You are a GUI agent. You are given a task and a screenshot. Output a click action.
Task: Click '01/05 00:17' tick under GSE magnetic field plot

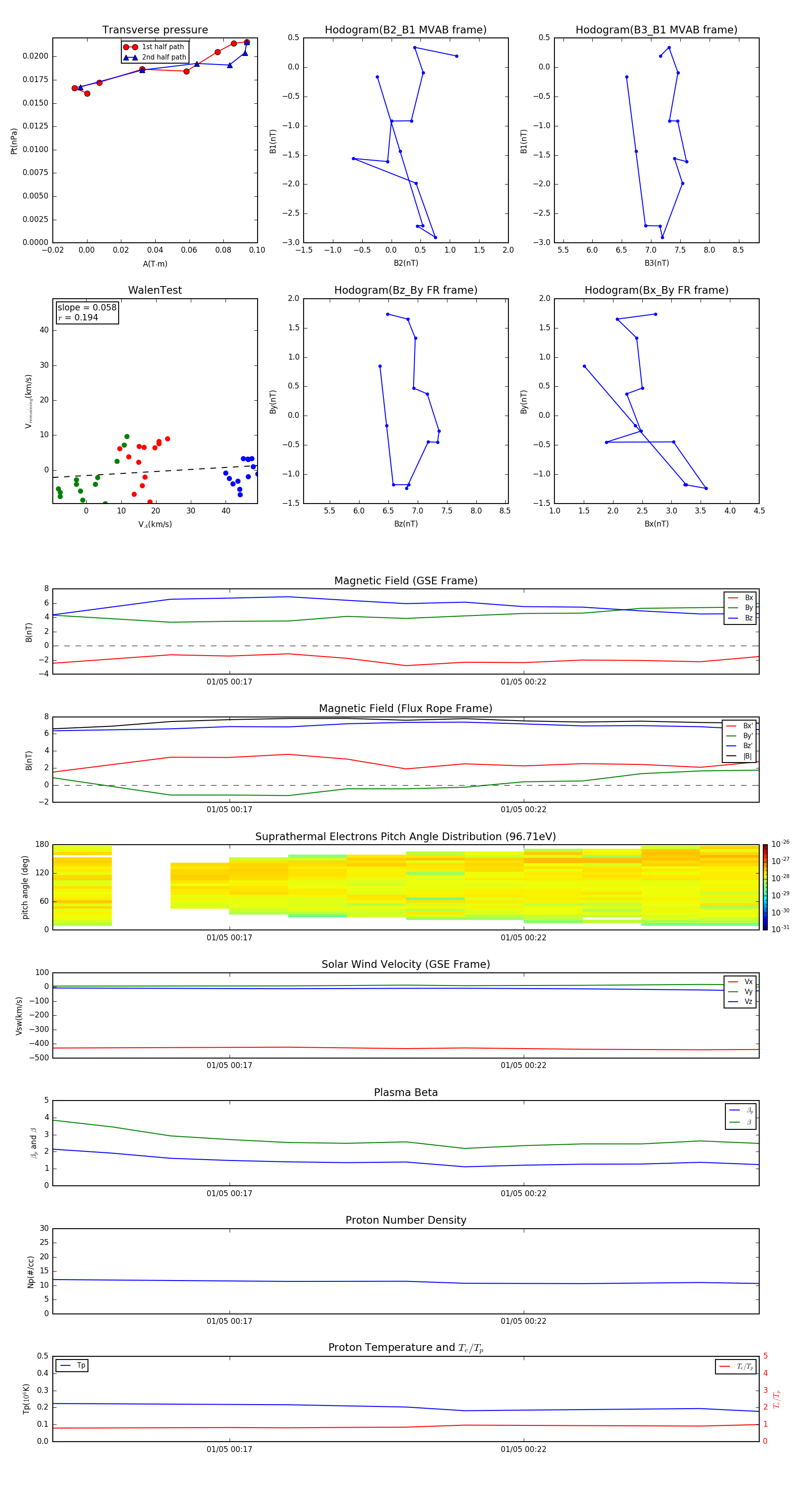coord(230,682)
